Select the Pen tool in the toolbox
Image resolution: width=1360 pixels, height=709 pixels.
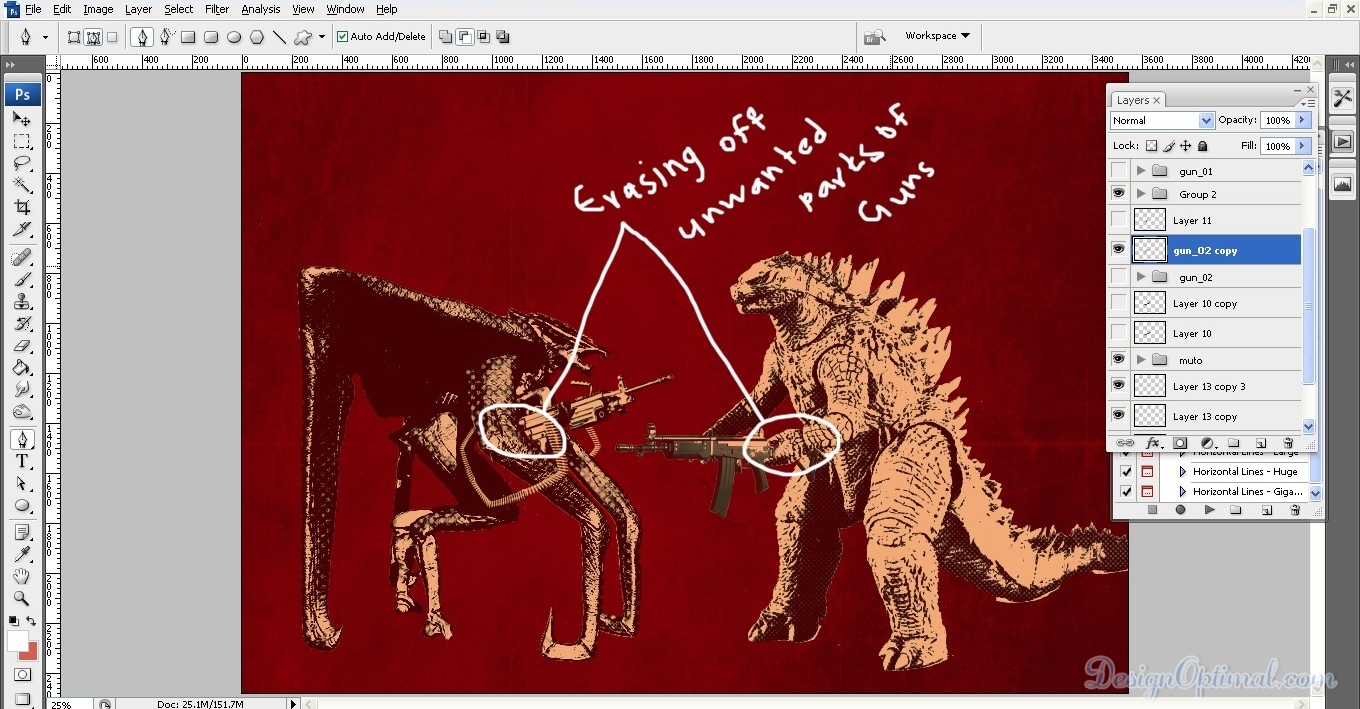point(22,440)
